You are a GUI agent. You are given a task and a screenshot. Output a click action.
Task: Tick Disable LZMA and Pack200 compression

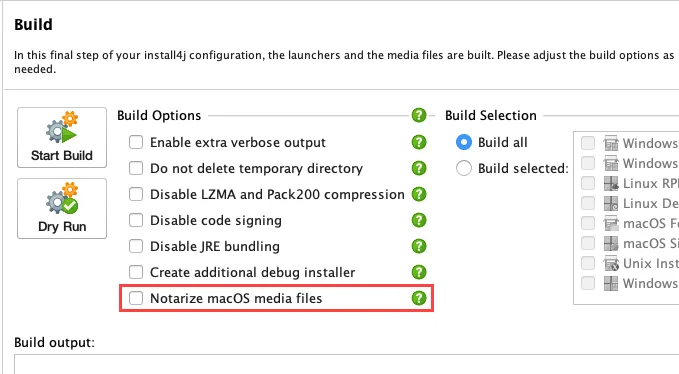click(136, 194)
